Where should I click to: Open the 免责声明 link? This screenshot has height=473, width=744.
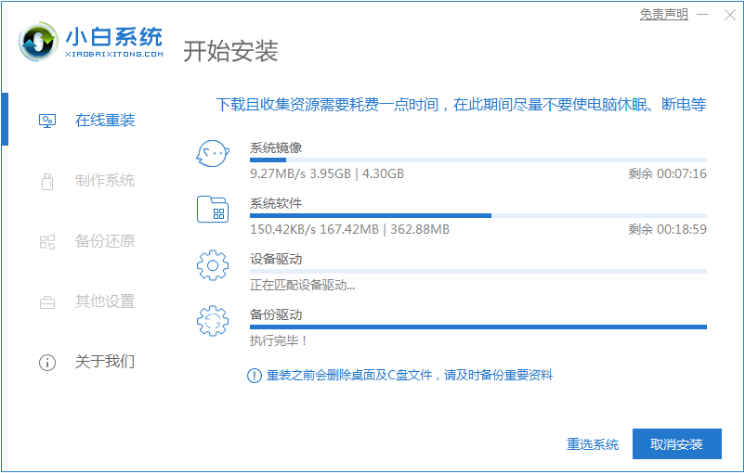pos(664,14)
